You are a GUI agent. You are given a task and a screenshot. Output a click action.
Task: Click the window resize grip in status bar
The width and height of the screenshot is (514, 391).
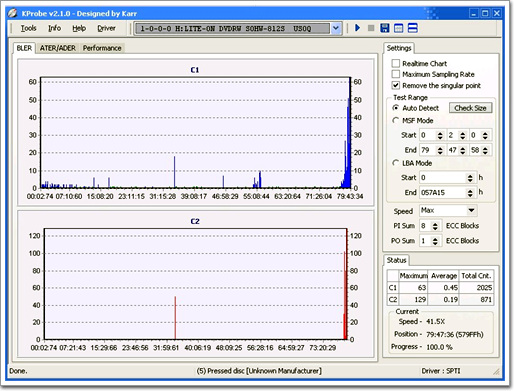pos(497,371)
